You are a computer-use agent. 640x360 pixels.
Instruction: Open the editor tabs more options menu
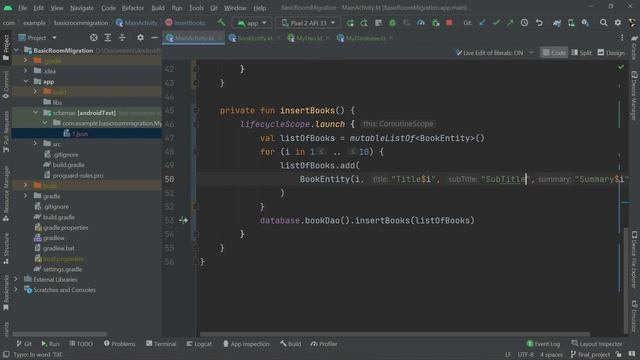coord(622,38)
